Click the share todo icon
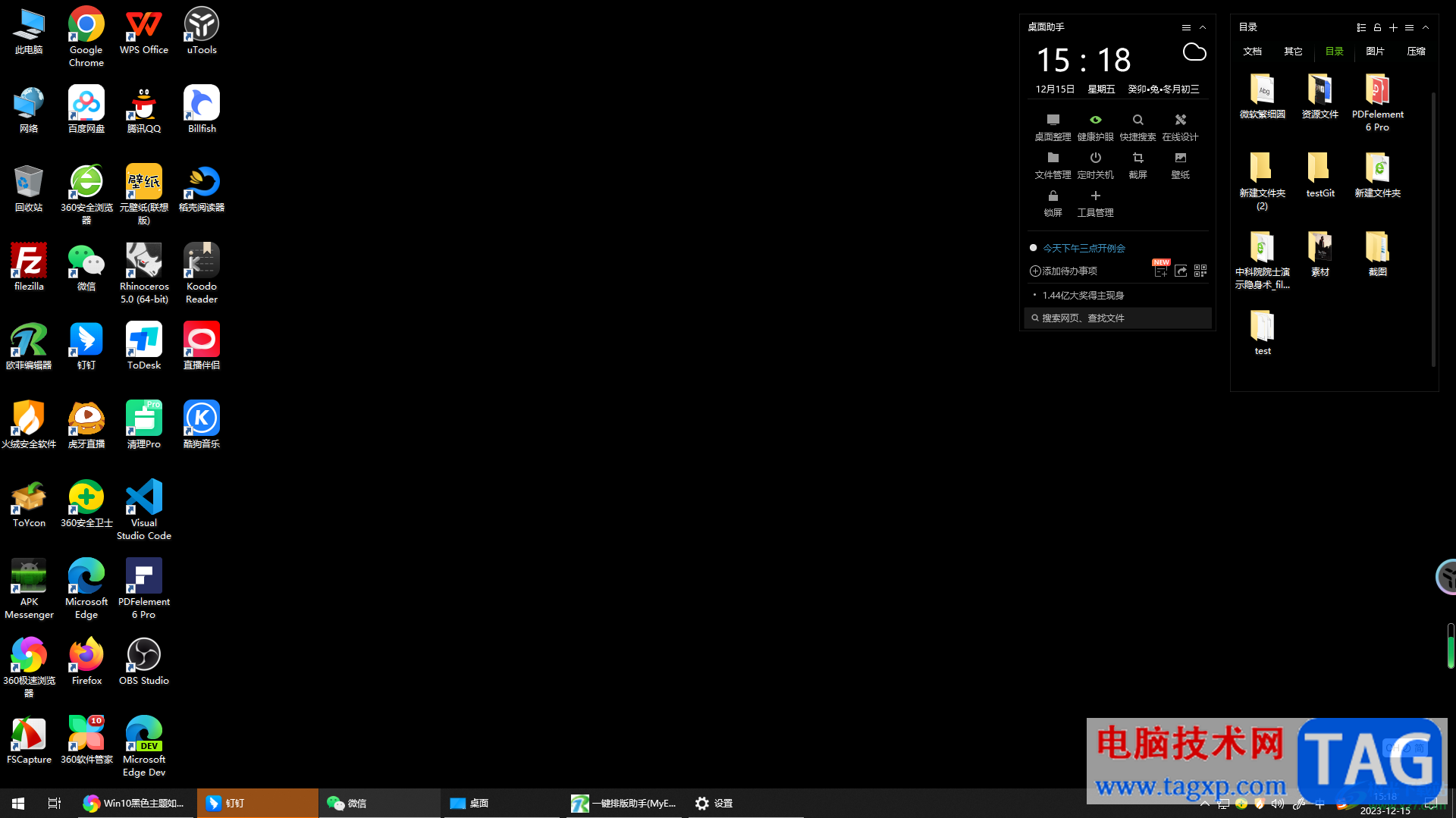The image size is (1456, 818). coord(1181,271)
